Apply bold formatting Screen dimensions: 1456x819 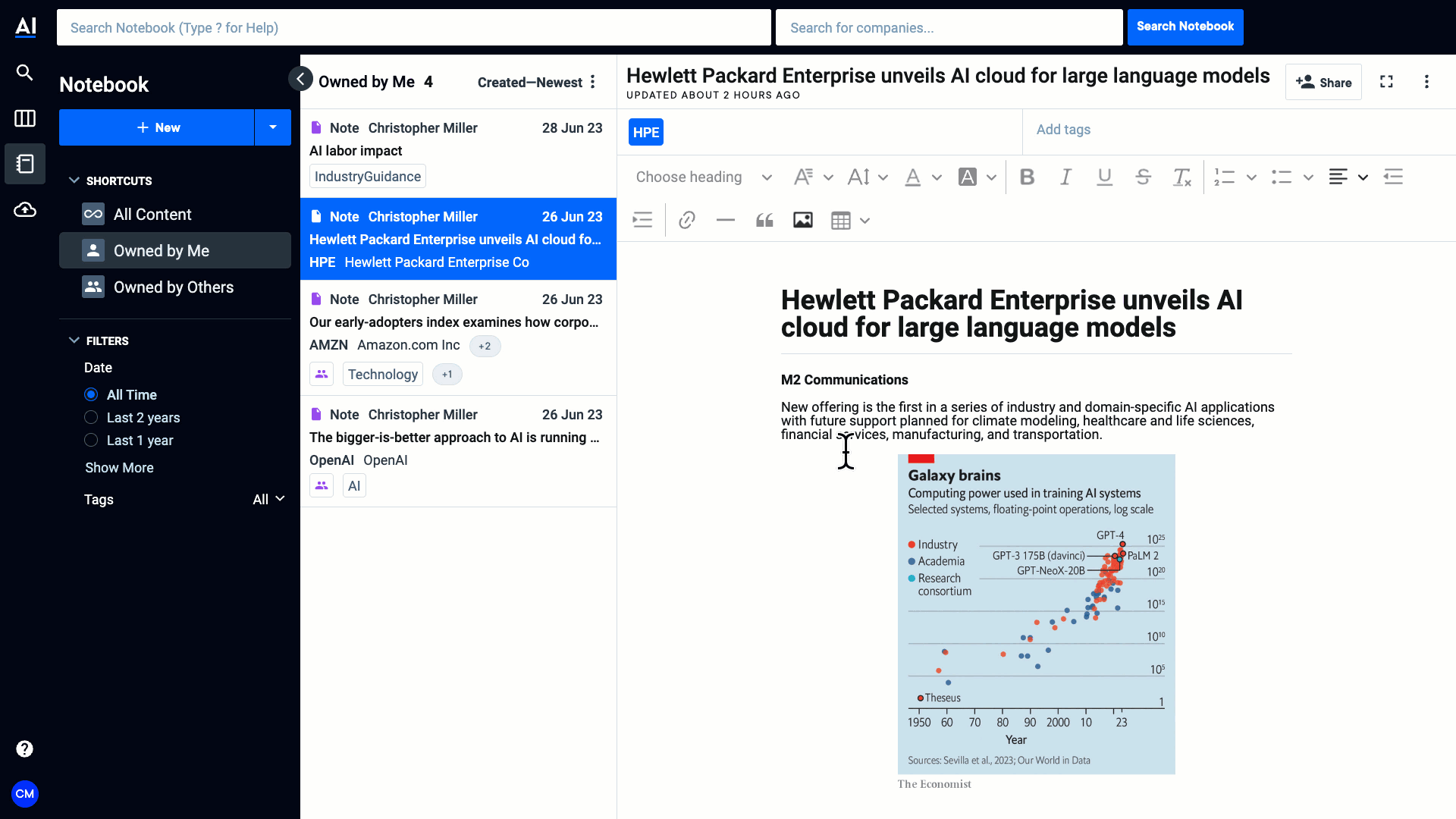(x=1027, y=177)
